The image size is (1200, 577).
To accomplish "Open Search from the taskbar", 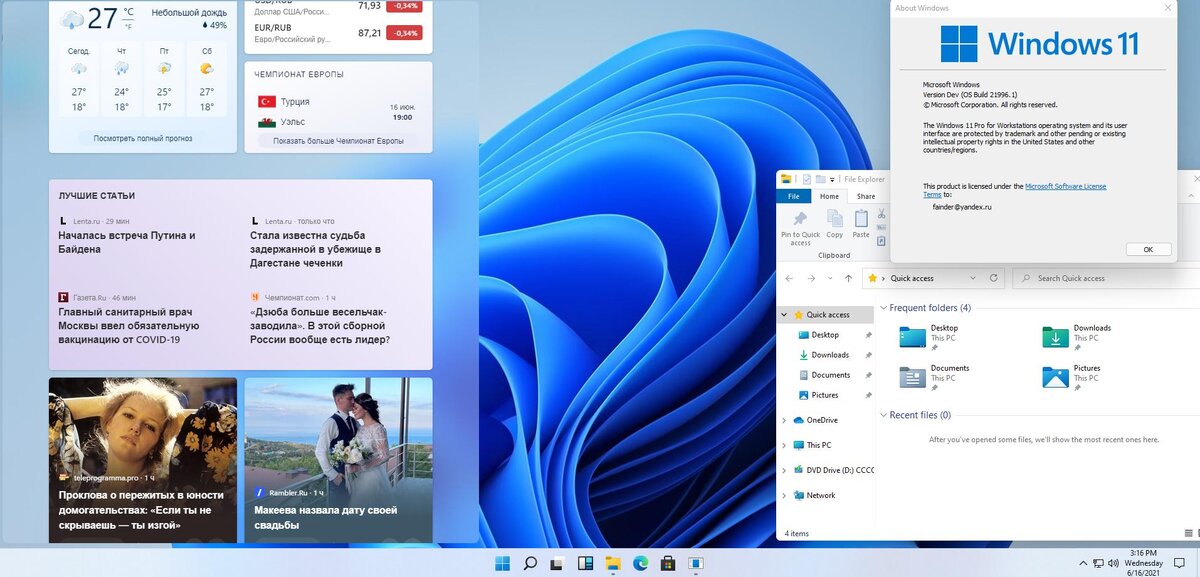I will 531,563.
